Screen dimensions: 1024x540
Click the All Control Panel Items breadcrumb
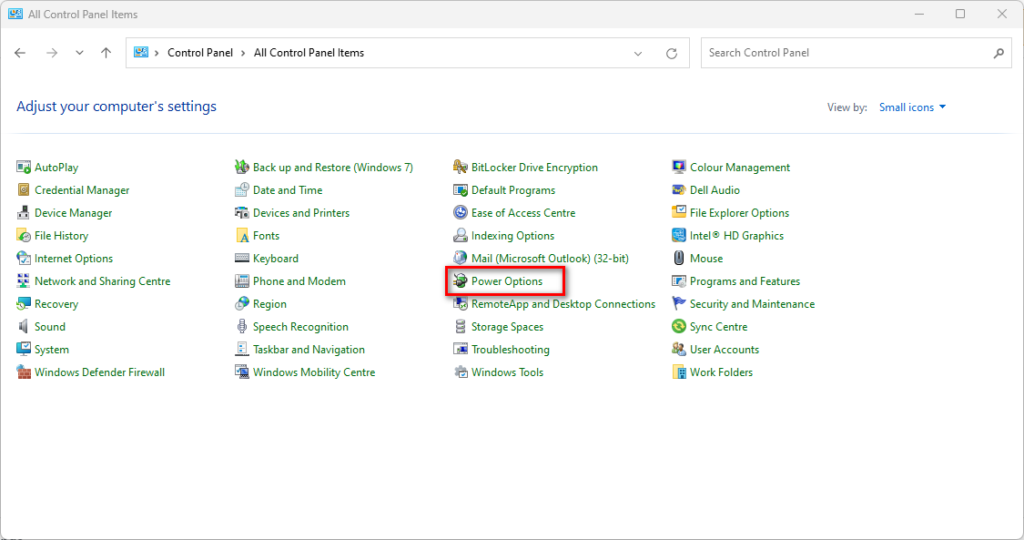pyautogui.click(x=309, y=53)
